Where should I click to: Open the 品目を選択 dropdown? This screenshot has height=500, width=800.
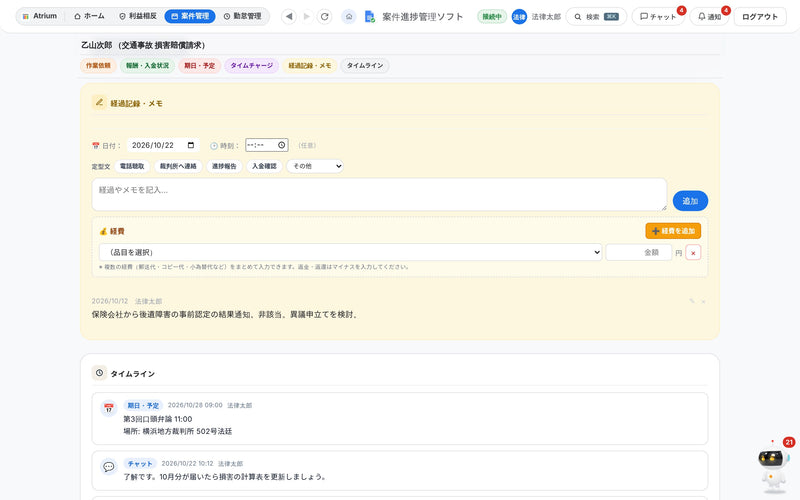click(x=351, y=253)
